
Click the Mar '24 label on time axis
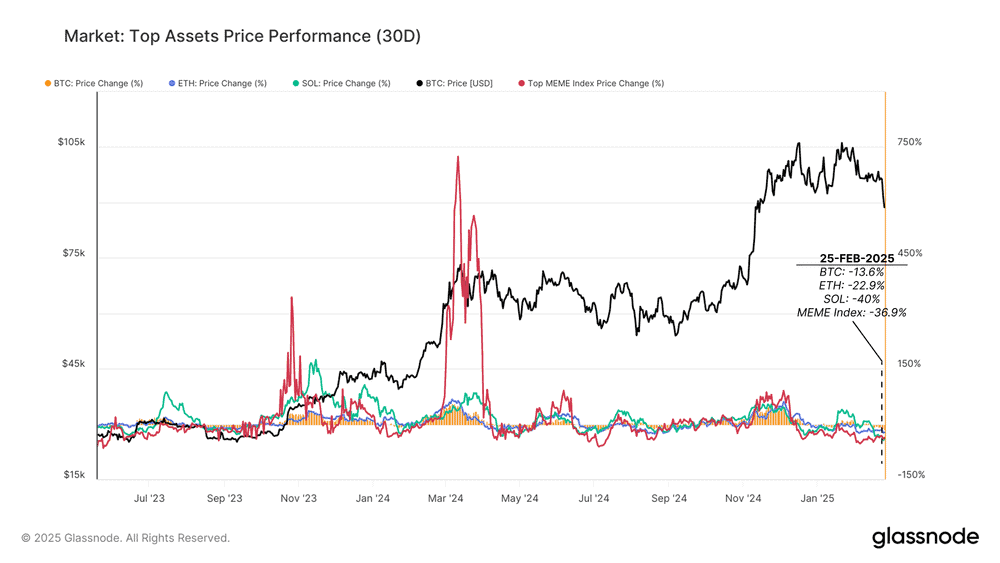click(445, 499)
